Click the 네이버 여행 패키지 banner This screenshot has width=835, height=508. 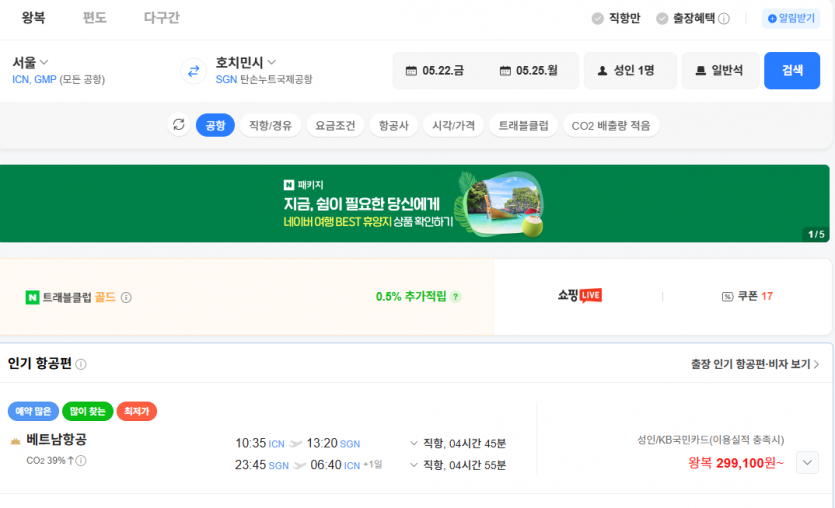tap(415, 204)
